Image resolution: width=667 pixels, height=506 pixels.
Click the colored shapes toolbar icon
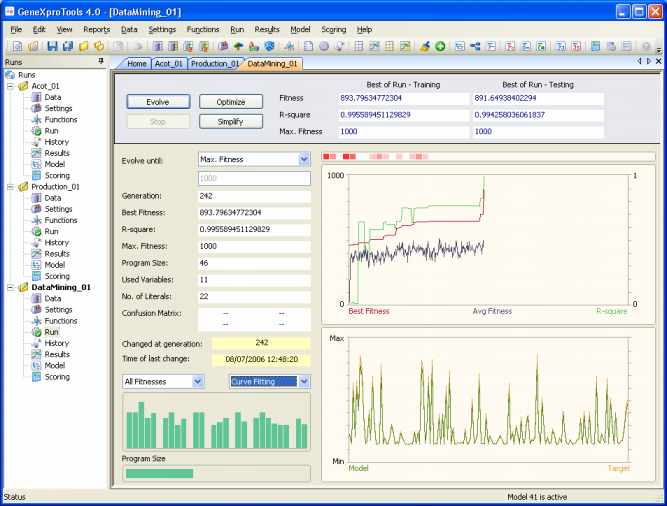click(254, 46)
